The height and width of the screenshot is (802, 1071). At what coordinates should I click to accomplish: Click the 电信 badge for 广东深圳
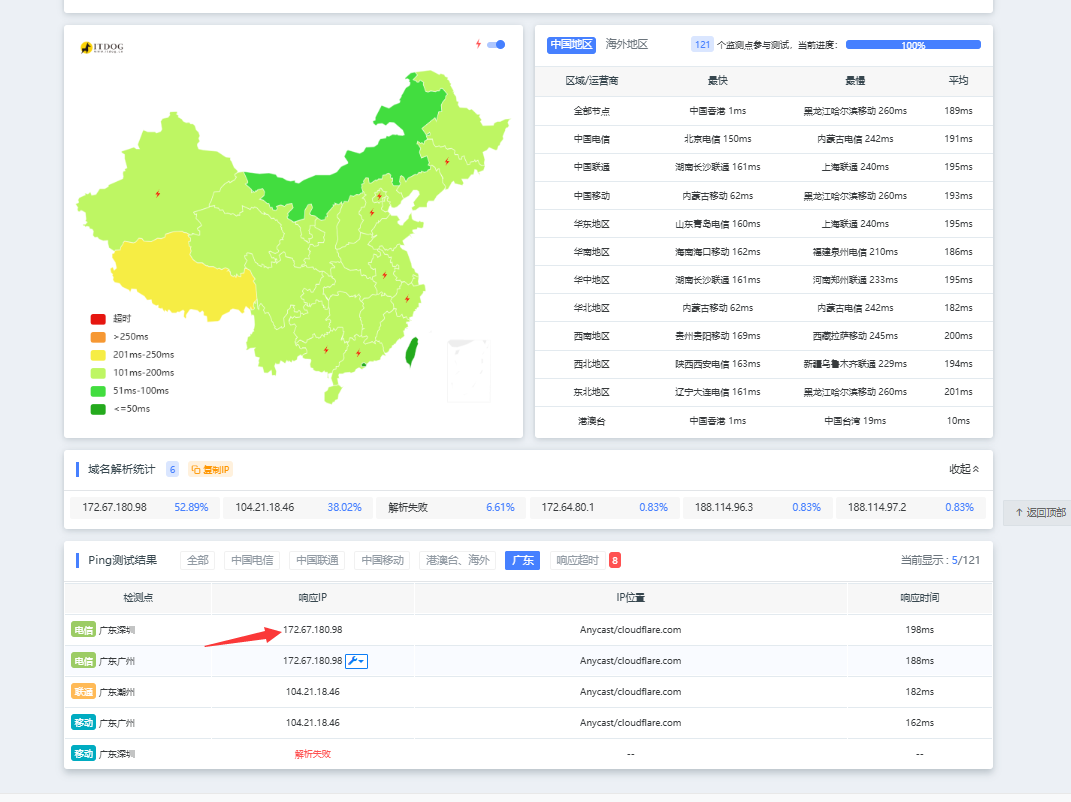click(x=83, y=630)
